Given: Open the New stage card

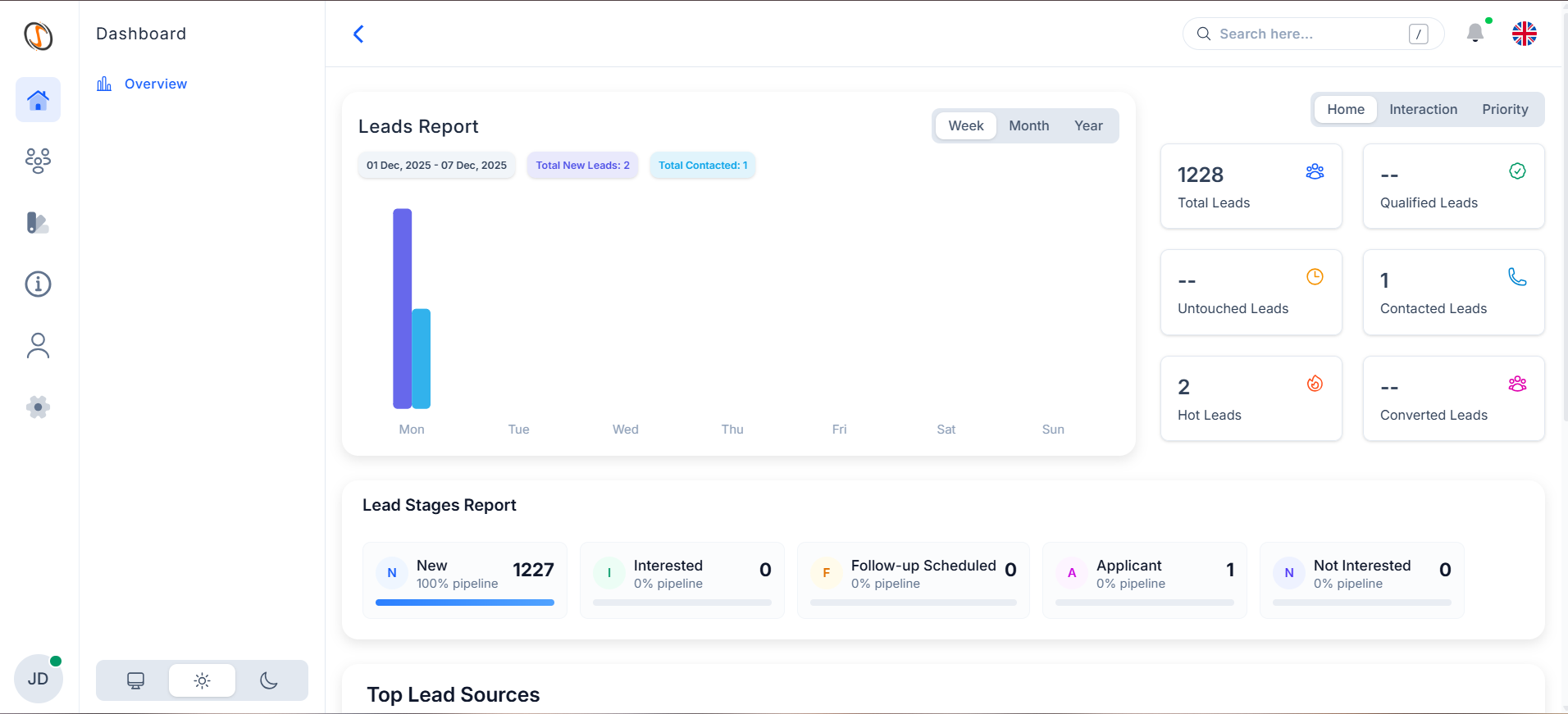Looking at the screenshot, I should pos(465,580).
